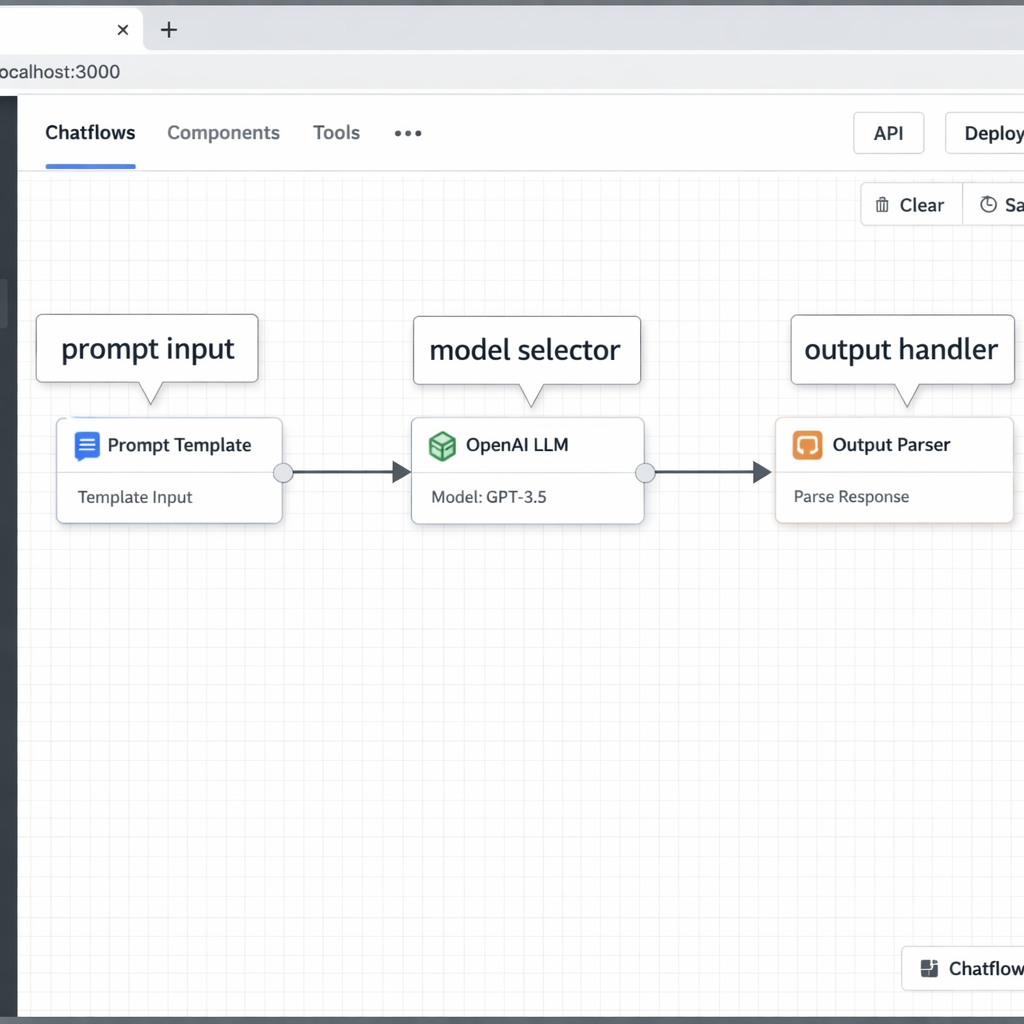Select the 'model selector' callout label
This screenshot has width=1024, height=1024.
point(525,350)
